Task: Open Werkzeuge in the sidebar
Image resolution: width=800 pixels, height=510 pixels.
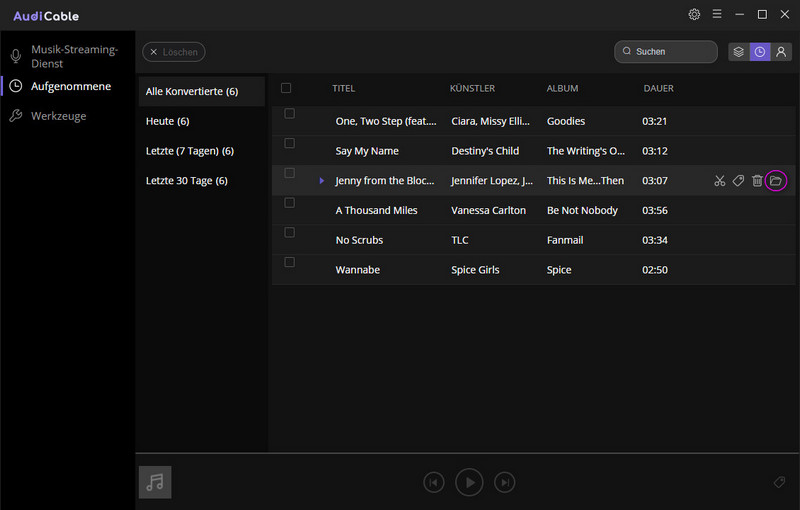Action: pos(58,116)
